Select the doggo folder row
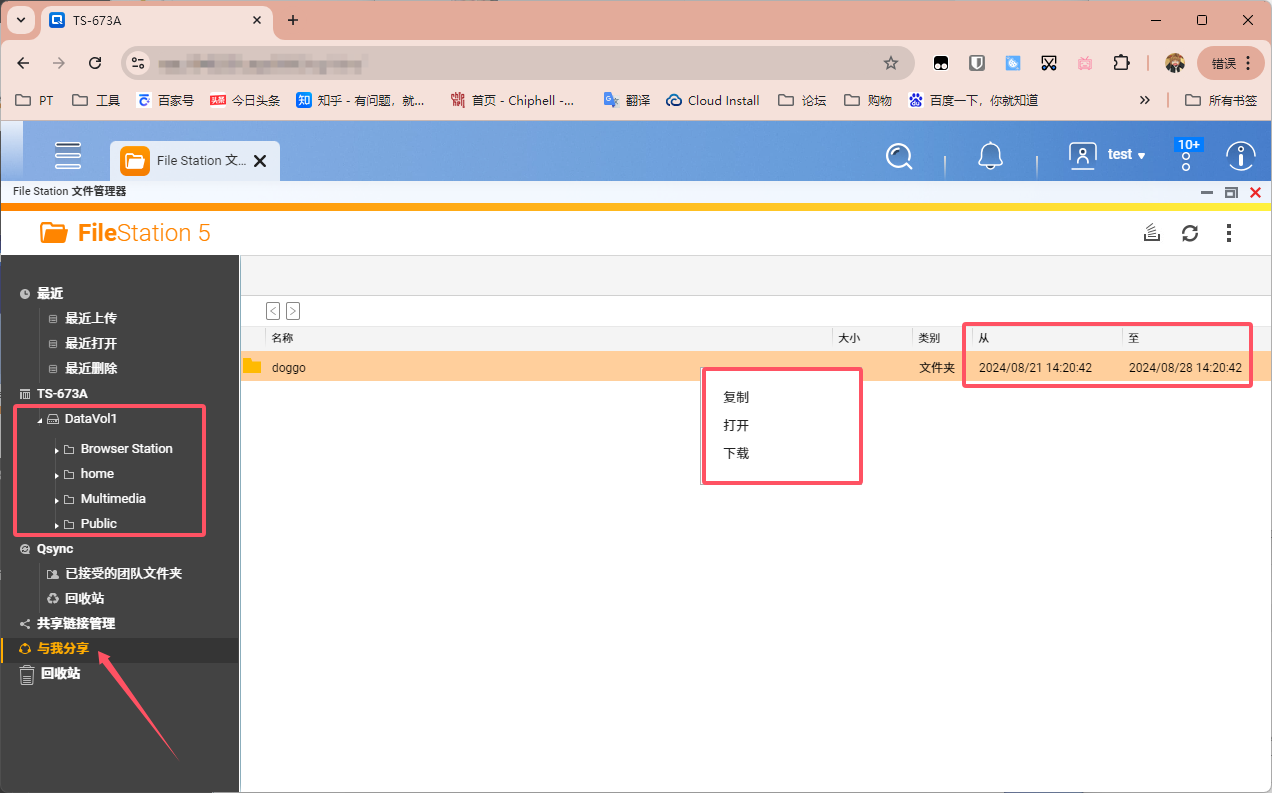Image resolution: width=1272 pixels, height=793 pixels. pos(756,367)
